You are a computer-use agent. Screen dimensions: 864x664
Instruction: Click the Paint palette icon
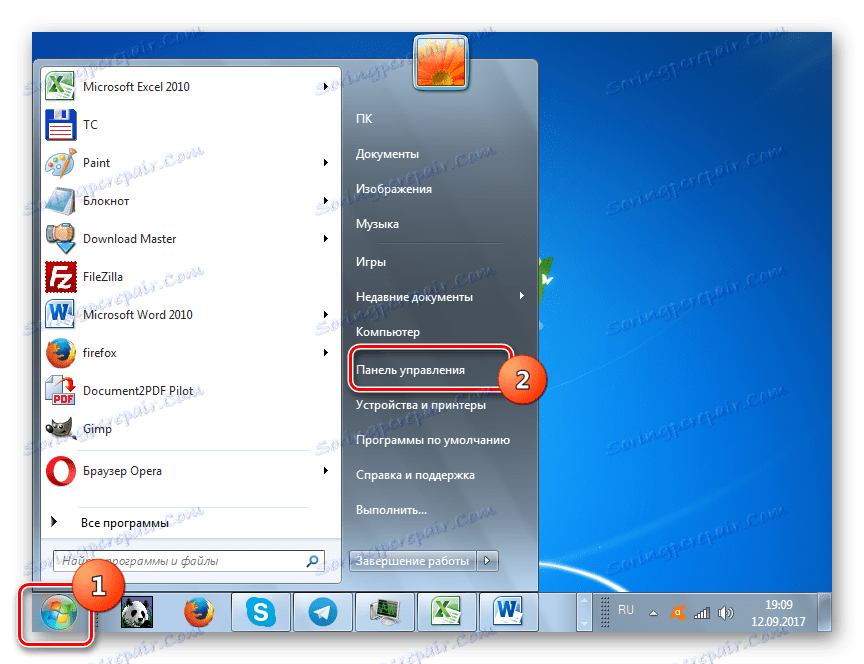coord(61,163)
